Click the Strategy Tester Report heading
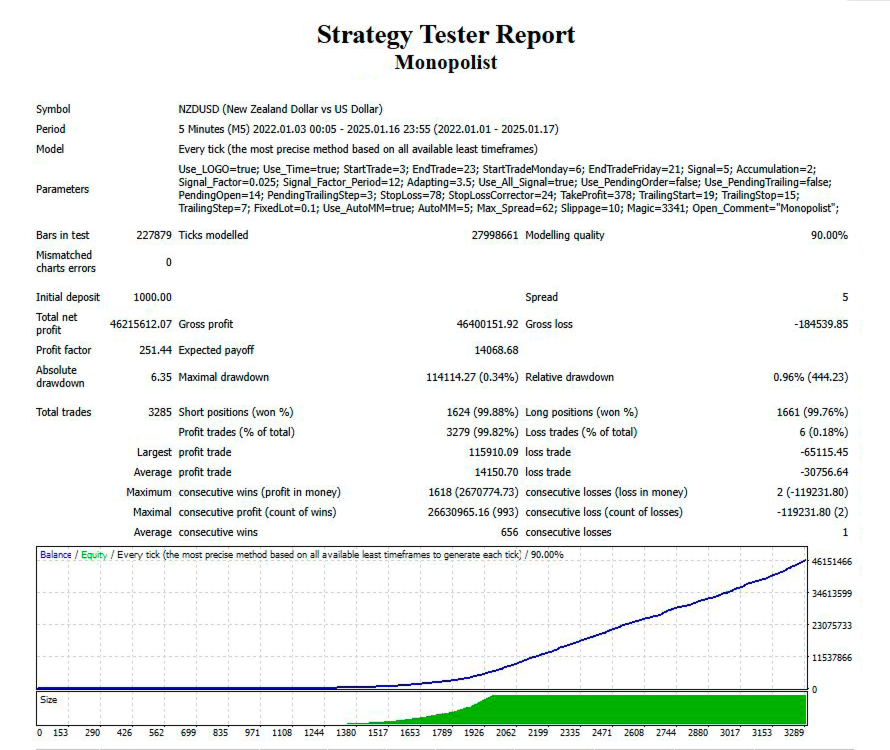The height and width of the screenshot is (750, 890). pos(446,35)
